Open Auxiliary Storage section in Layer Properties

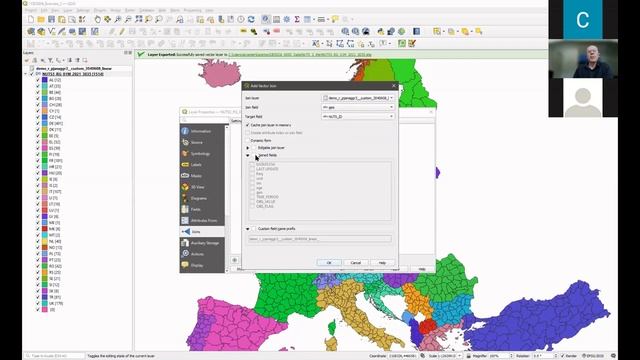tap(202, 243)
